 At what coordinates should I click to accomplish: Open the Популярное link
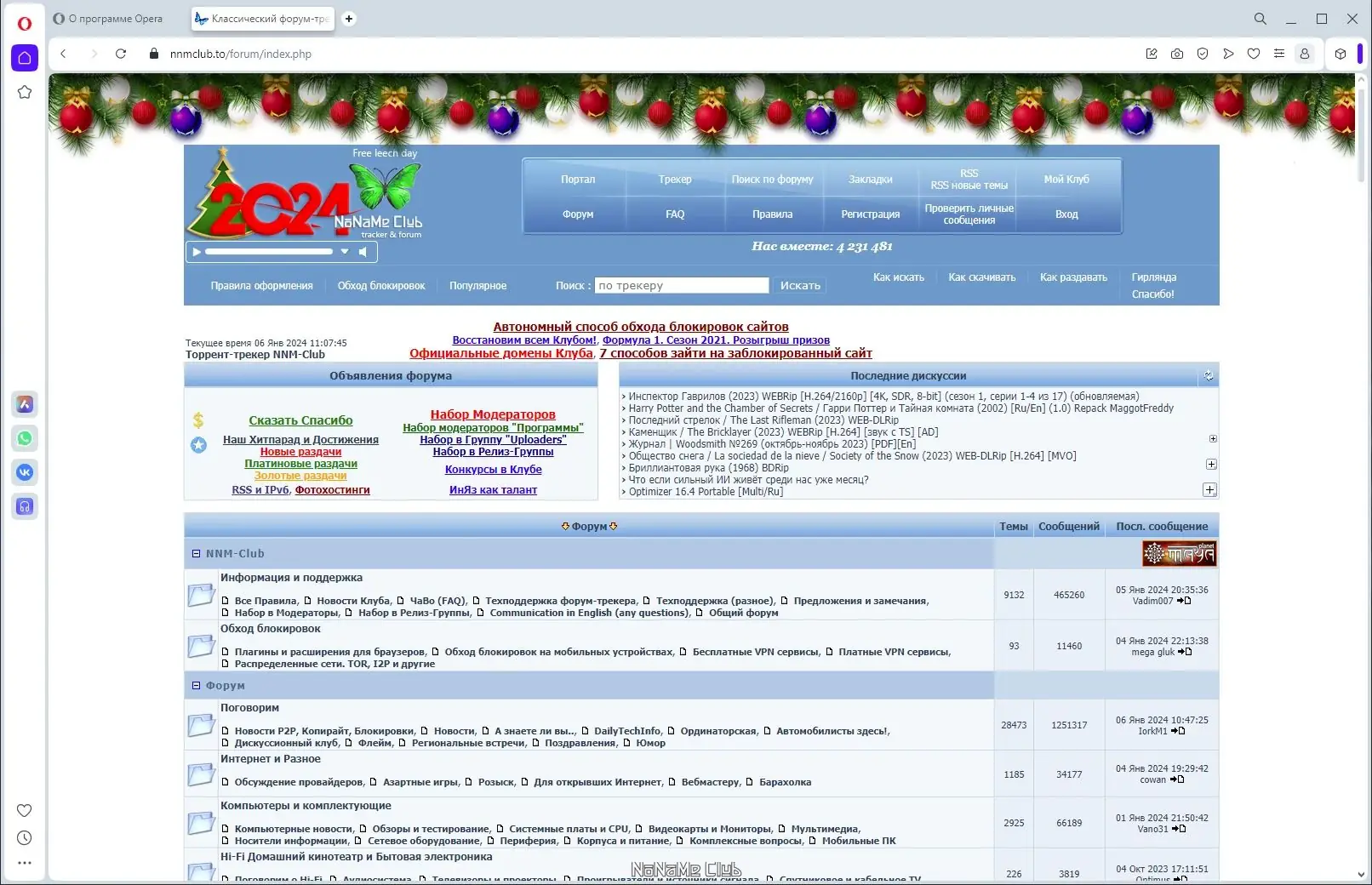click(478, 286)
